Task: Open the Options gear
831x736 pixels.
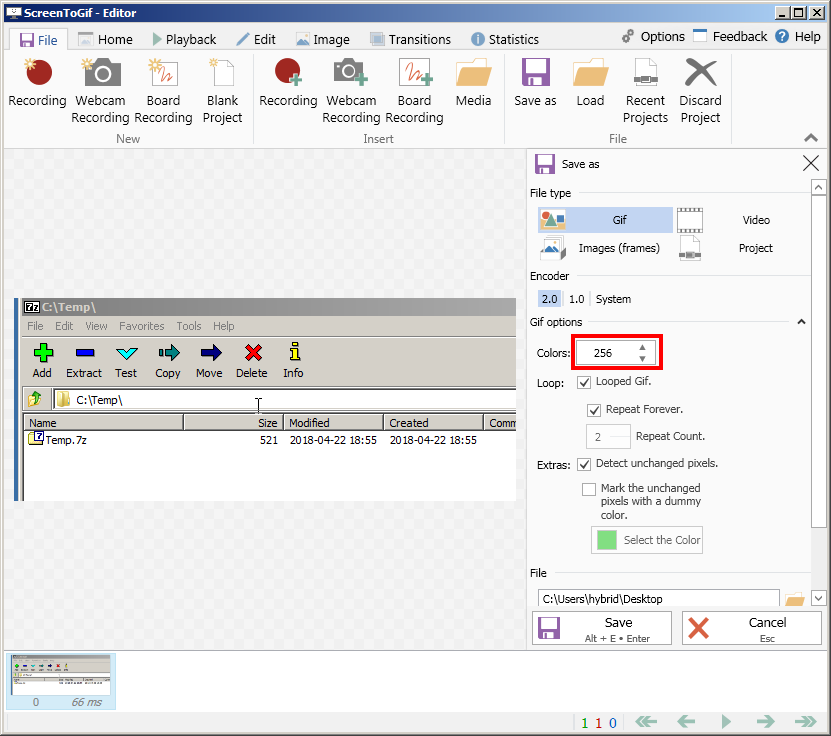Action: [x=653, y=37]
